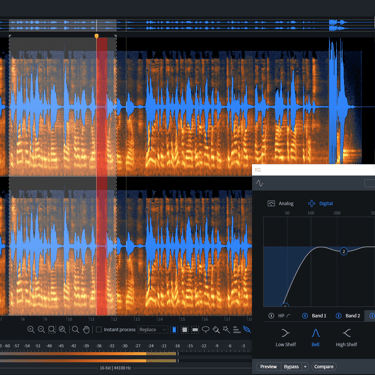Viewport: 375px width, 375px height.
Task: Click the overview waveform strip at top
Action: 187,25
